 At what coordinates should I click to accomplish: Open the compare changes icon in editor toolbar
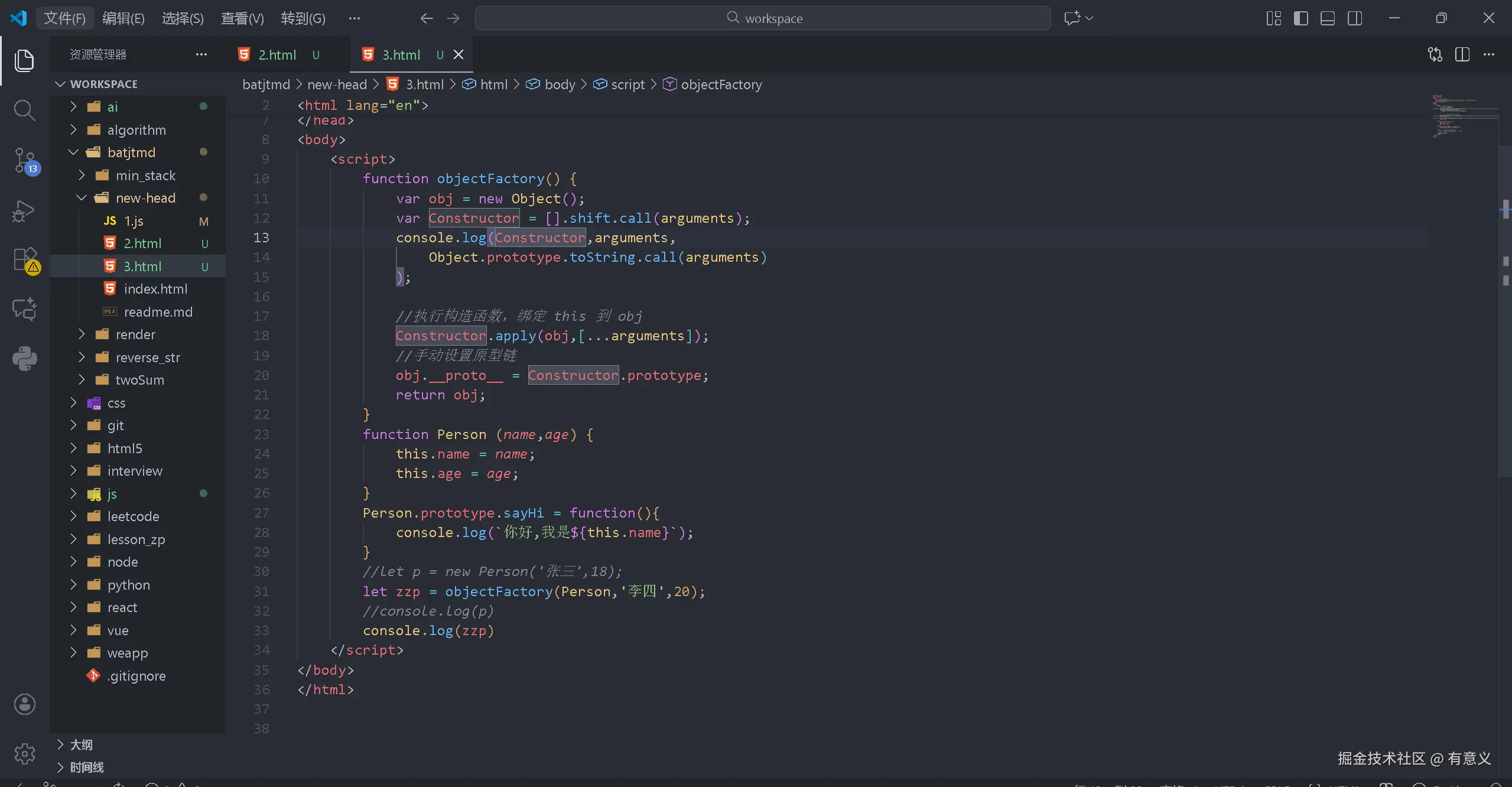(x=1435, y=54)
